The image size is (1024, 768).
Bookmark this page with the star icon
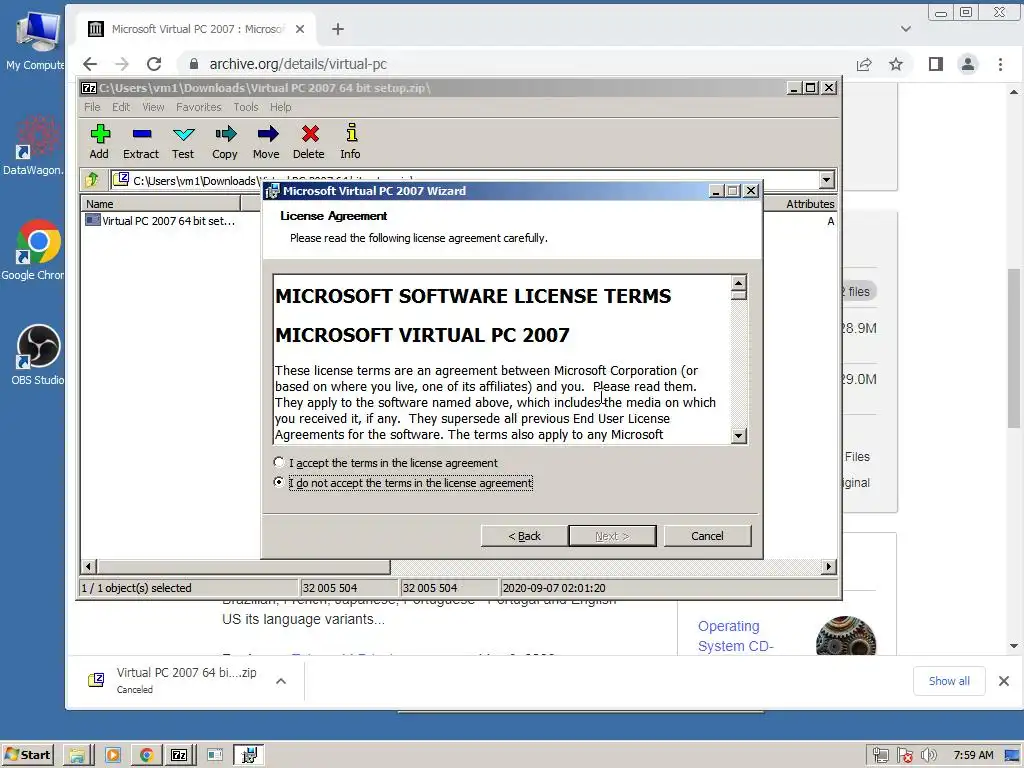(896, 64)
